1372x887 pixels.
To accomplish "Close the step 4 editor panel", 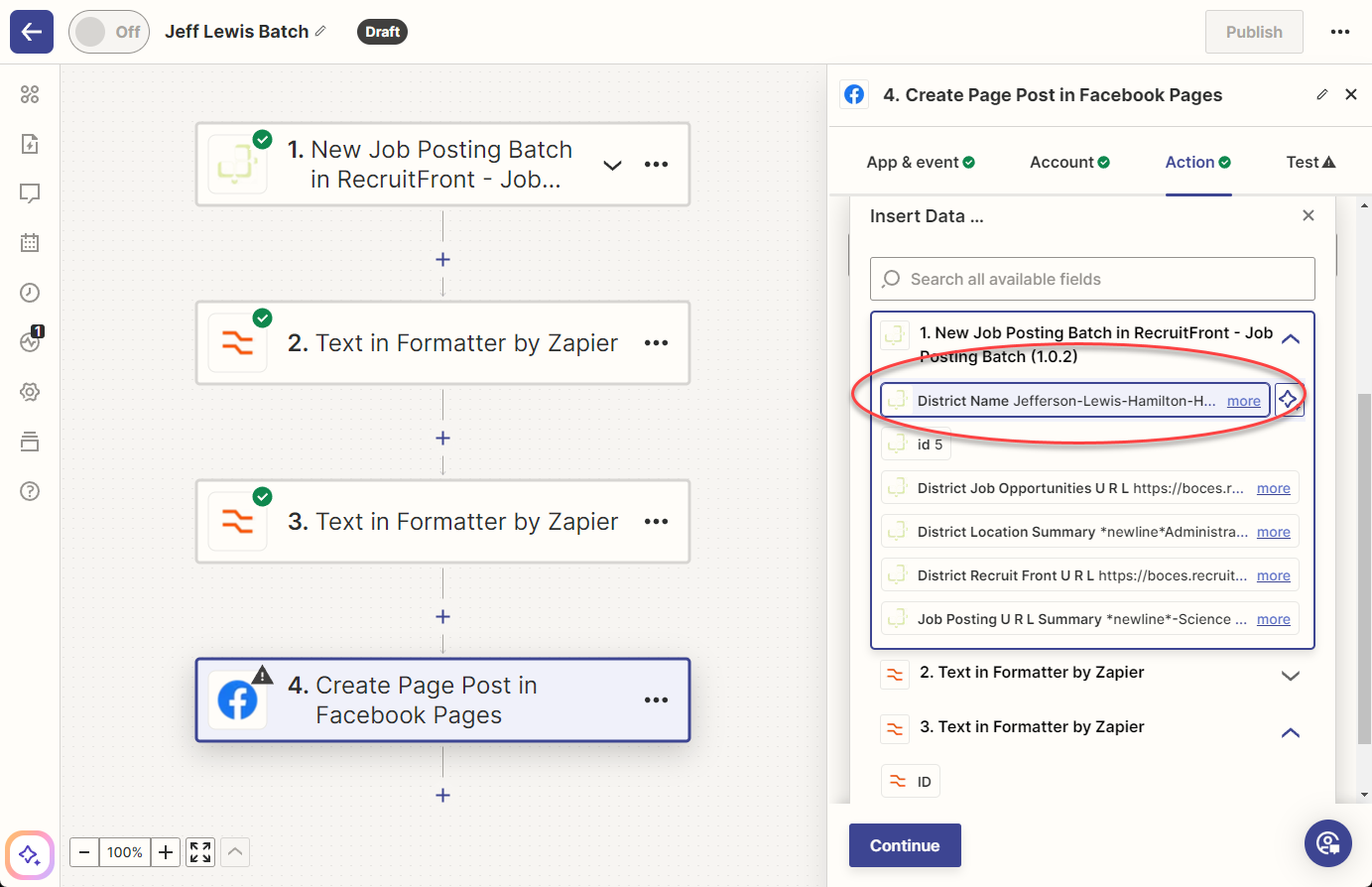I will (1351, 94).
